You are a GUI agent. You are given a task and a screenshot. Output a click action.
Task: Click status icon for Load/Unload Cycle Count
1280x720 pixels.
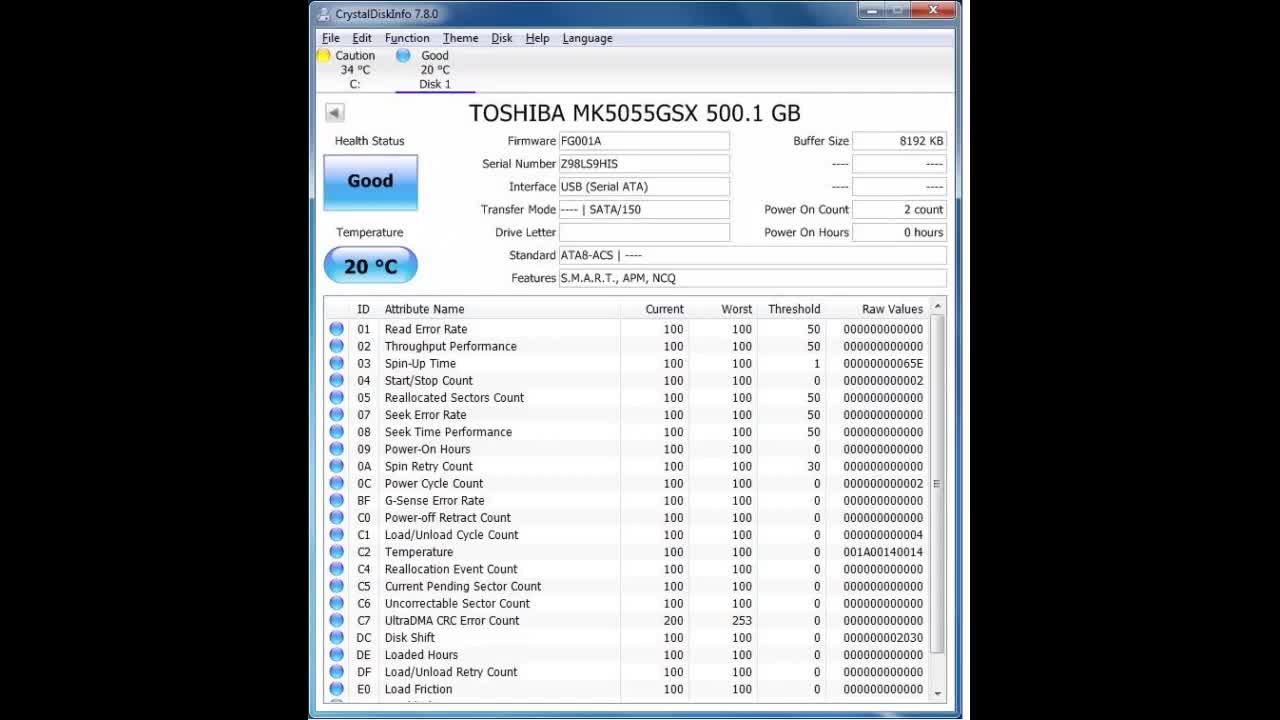click(336, 535)
